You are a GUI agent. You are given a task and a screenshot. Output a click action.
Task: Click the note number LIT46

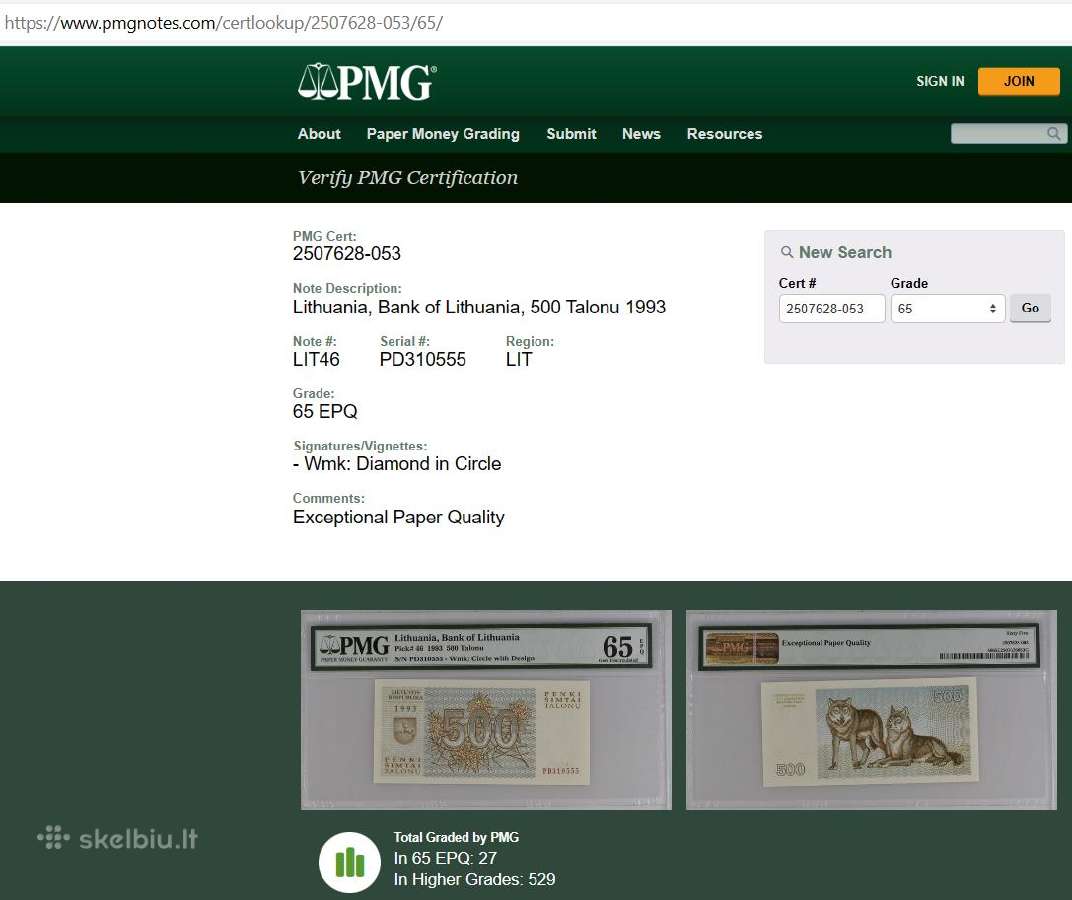pyautogui.click(x=316, y=360)
